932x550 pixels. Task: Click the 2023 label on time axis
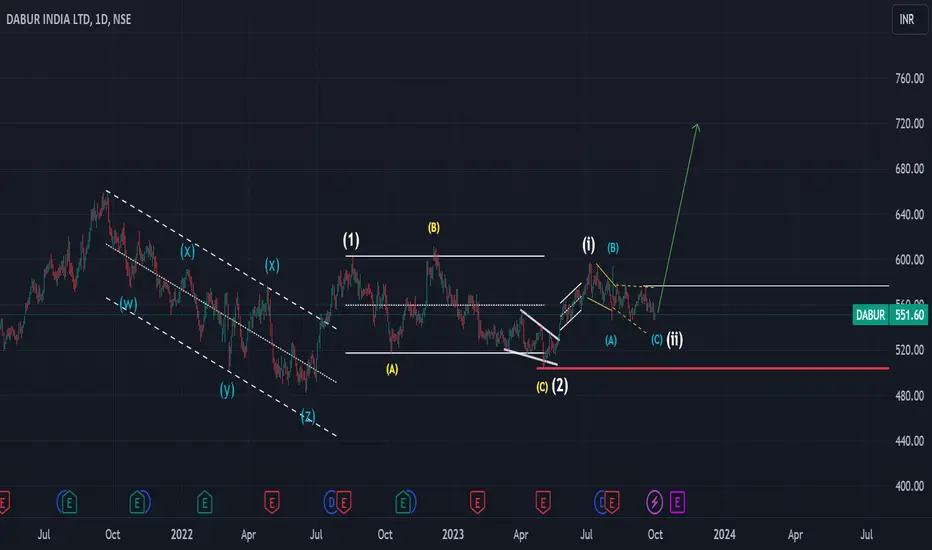tap(453, 535)
